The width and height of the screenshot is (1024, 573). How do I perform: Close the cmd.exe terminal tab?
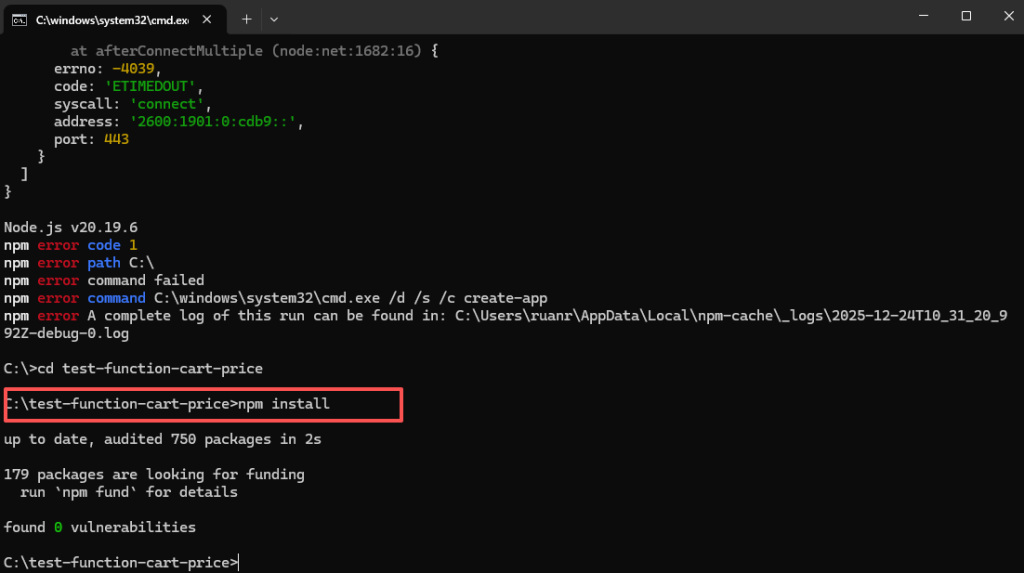click(208, 19)
